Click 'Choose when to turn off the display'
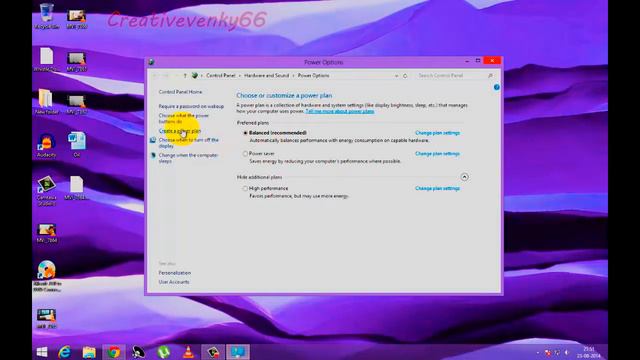The height and width of the screenshot is (360, 640). [189, 143]
